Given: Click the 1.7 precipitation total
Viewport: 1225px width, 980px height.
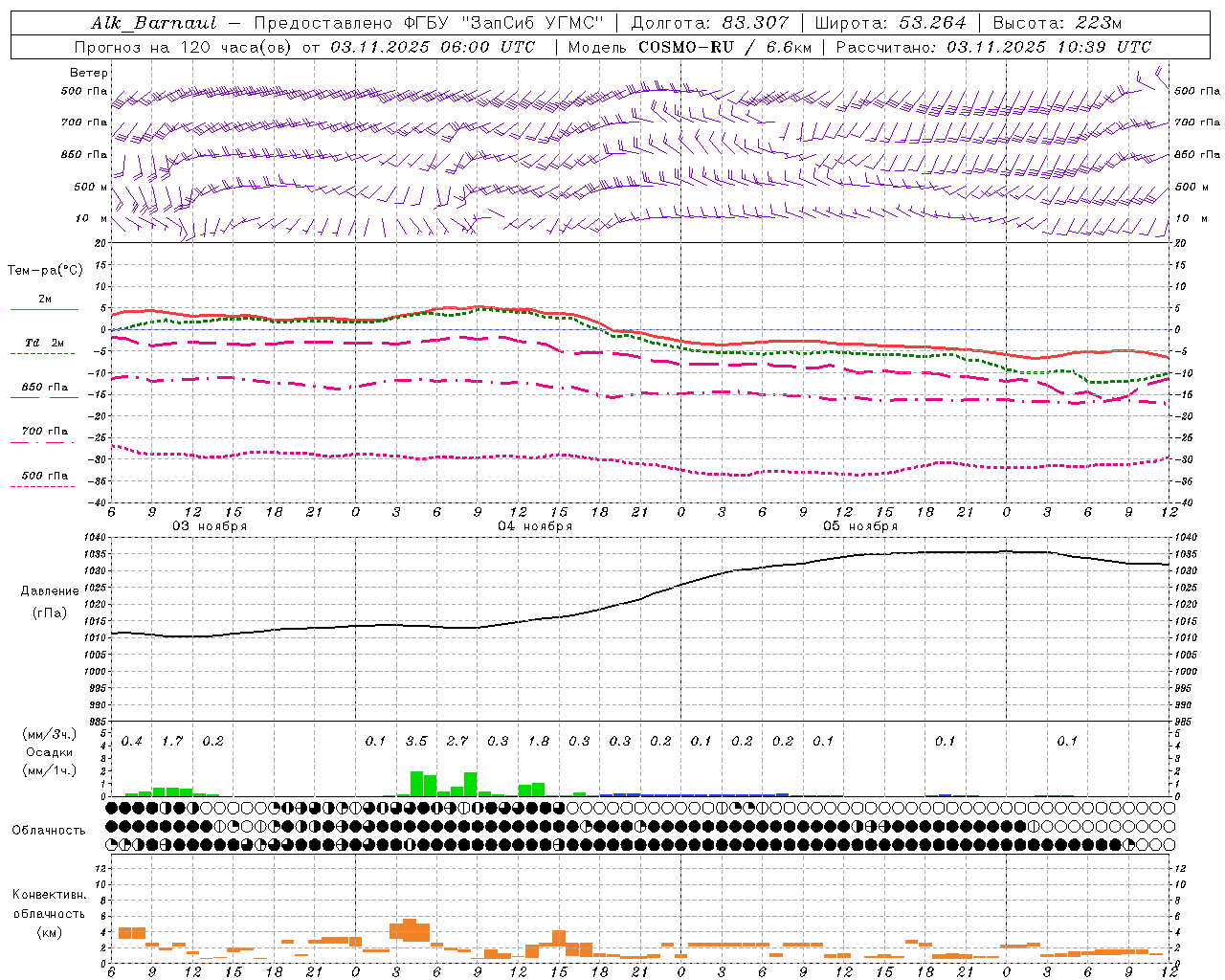Looking at the screenshot, I should [172, 741].
